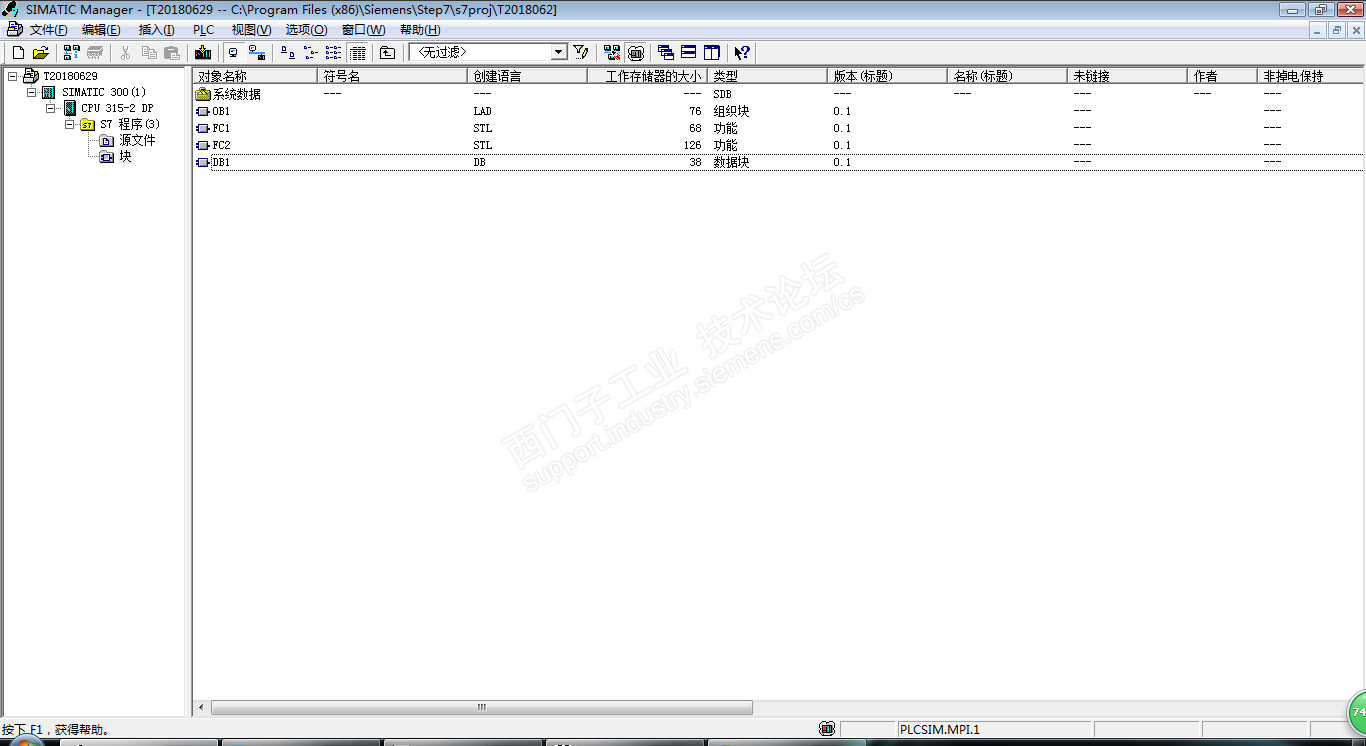Screen dimensions: 1366x746
Task: Click PLCSIM.MPI.1 in the status bar
Action: click(940, 729)
